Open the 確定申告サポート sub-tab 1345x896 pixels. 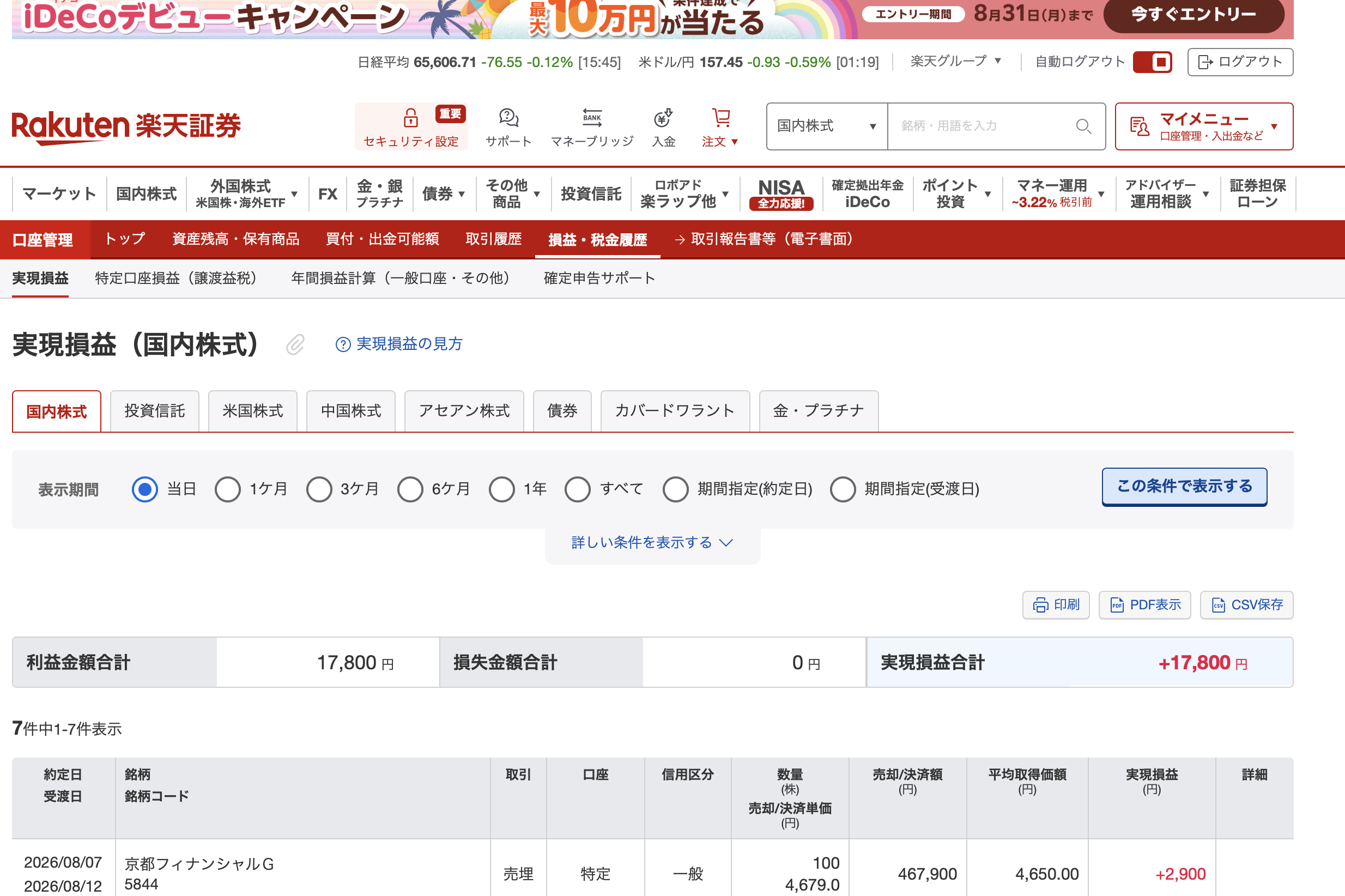tap(599, 279)
